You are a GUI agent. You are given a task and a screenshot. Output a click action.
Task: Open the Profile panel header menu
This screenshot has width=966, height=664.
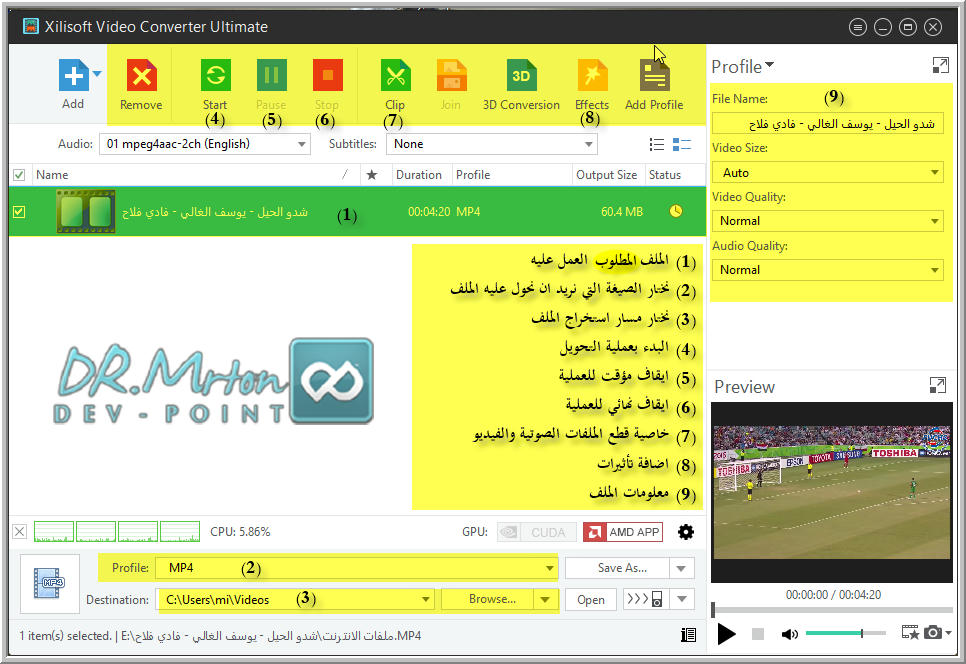(743, 67)
